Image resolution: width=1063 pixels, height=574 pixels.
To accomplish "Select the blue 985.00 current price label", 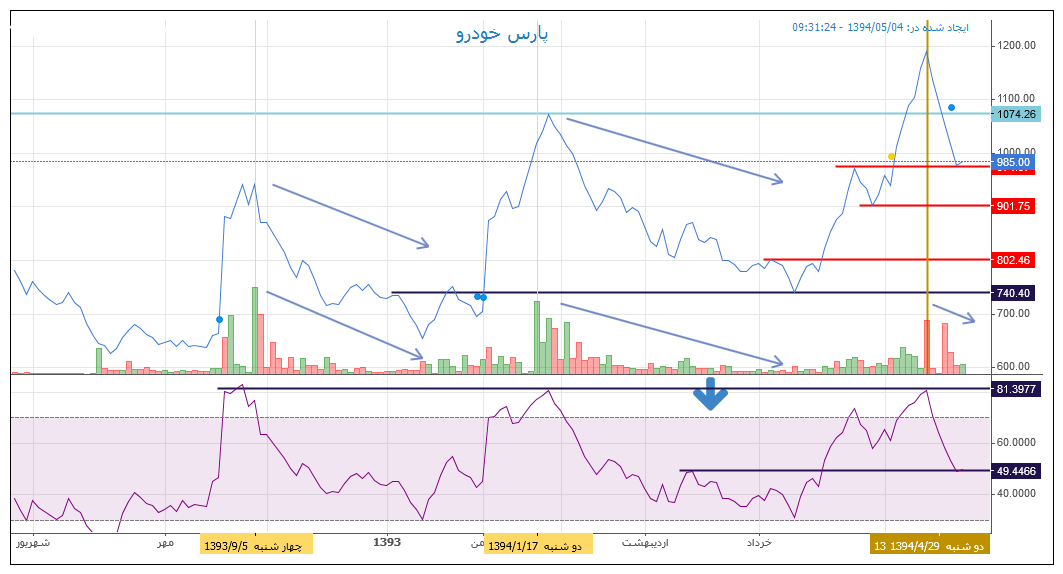I will click(1013, 161).
